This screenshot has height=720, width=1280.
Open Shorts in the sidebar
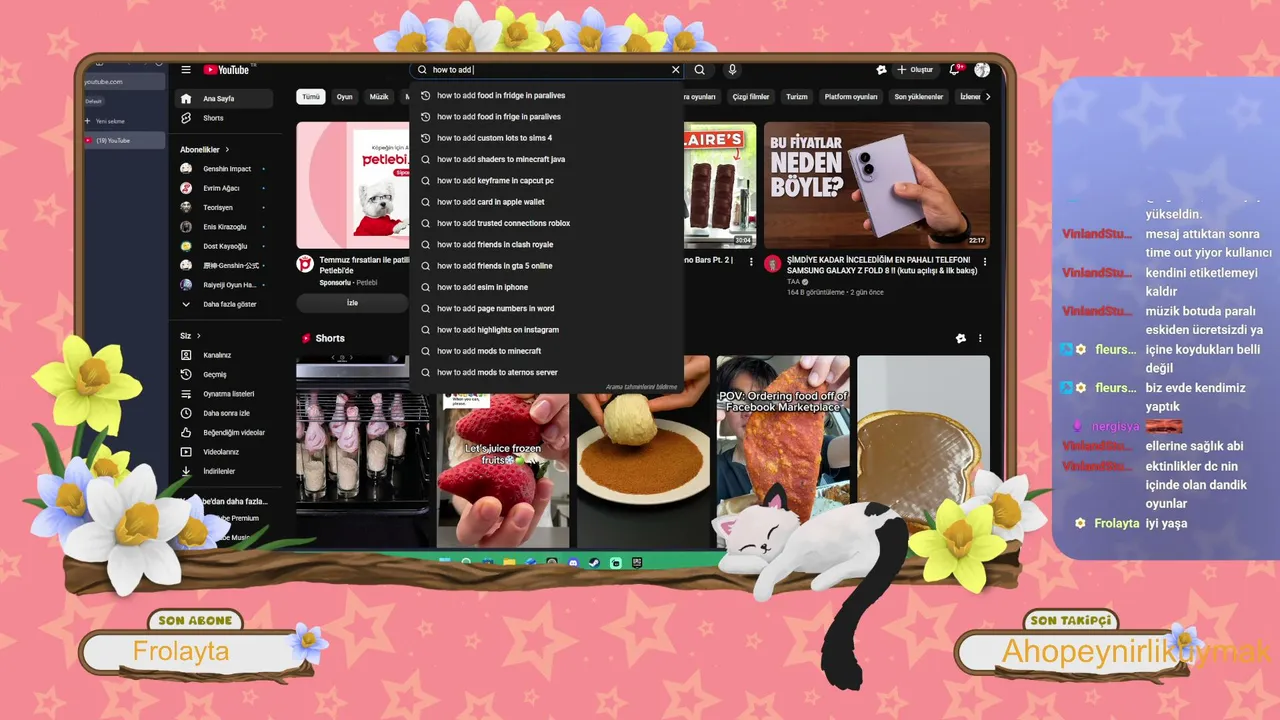coord(222,118)
